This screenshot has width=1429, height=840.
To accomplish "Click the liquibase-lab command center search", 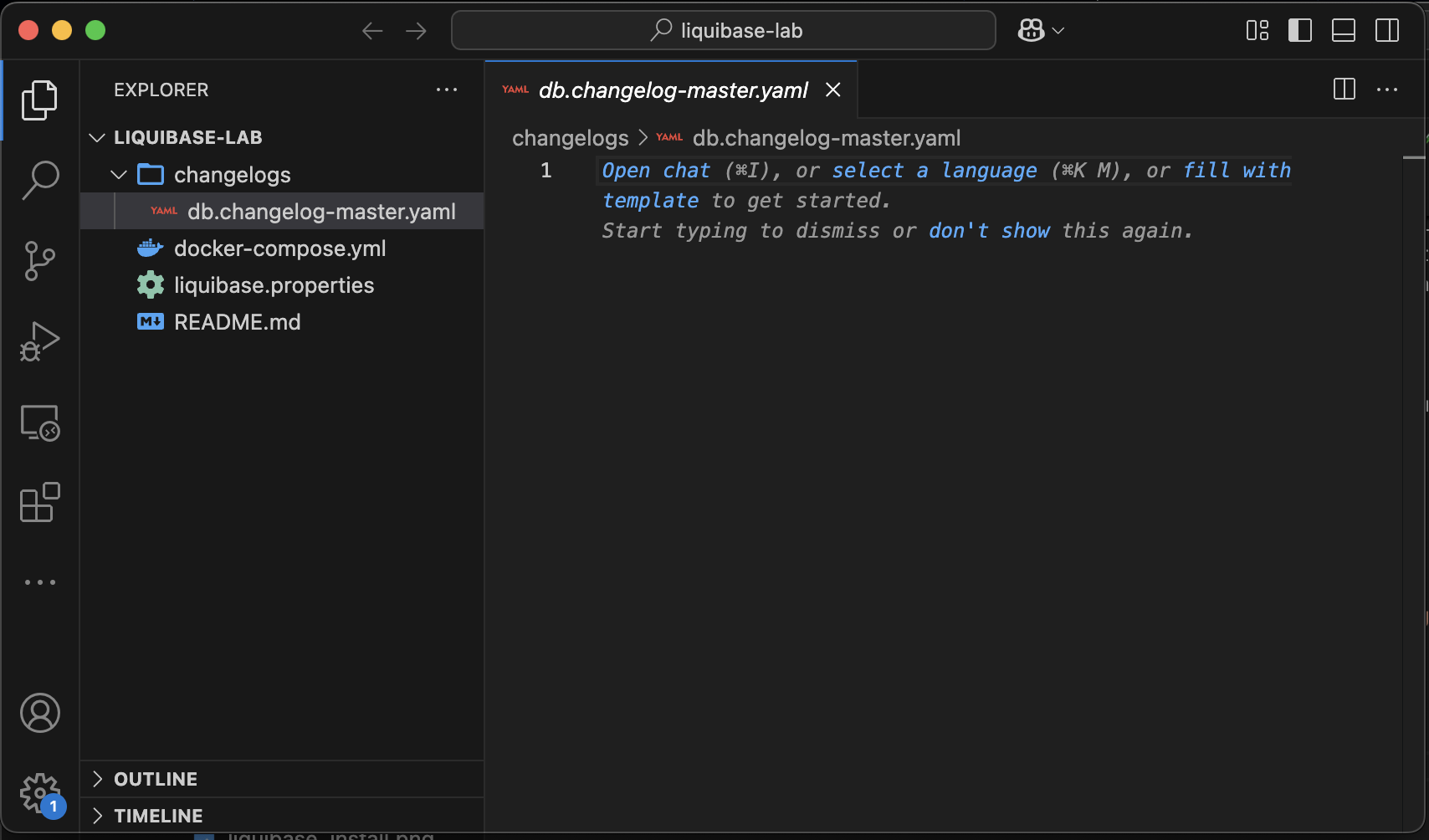I will coord(724,31).
